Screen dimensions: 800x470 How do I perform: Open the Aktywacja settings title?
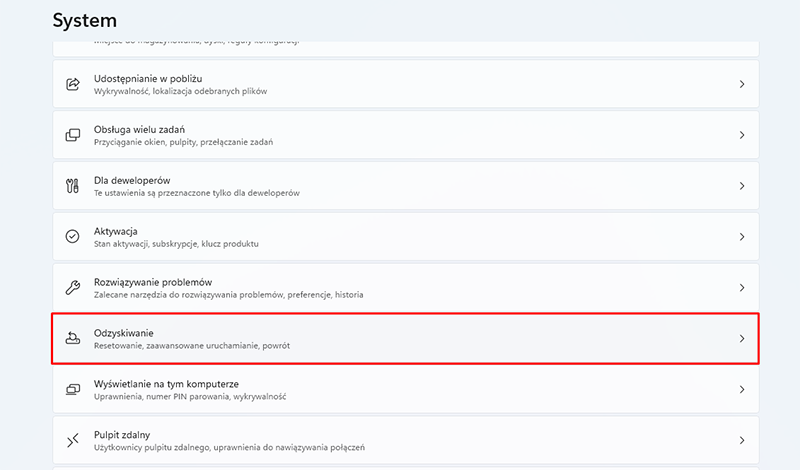(116, 231)
